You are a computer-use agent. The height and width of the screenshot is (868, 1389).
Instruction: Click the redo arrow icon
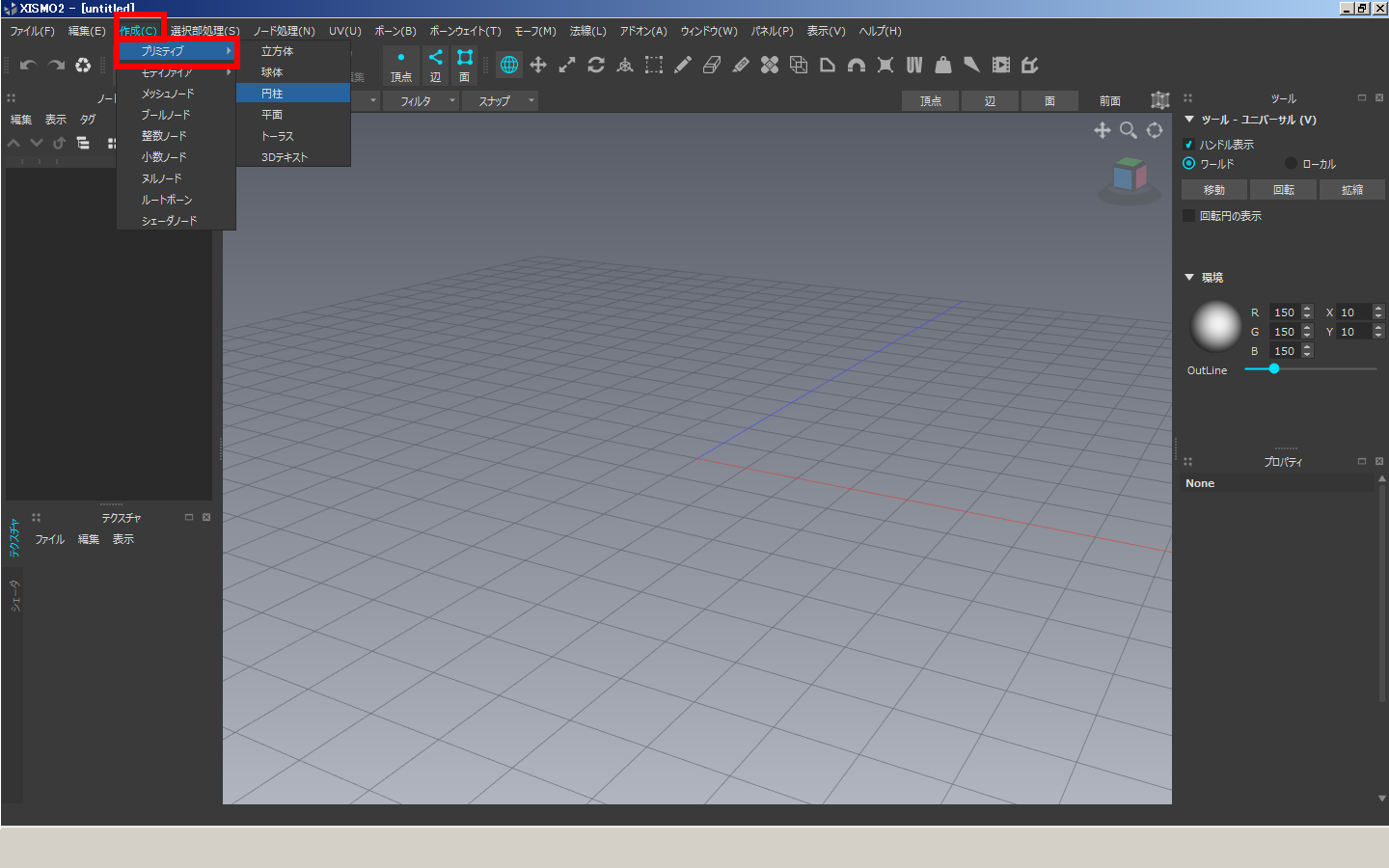[56, 66]
